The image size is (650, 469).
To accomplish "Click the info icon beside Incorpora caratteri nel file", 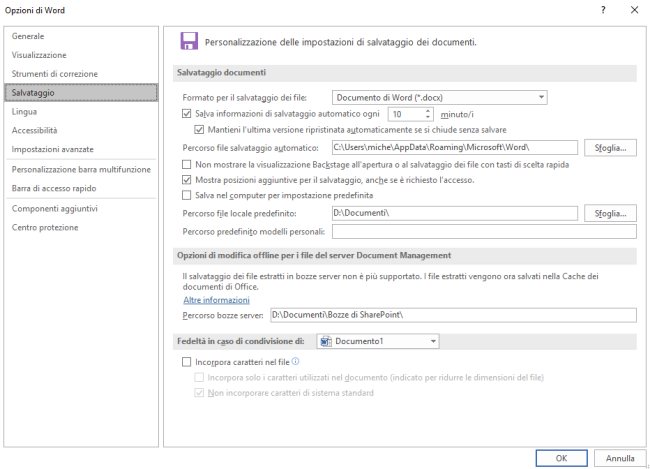I will [x=295, y=362].
